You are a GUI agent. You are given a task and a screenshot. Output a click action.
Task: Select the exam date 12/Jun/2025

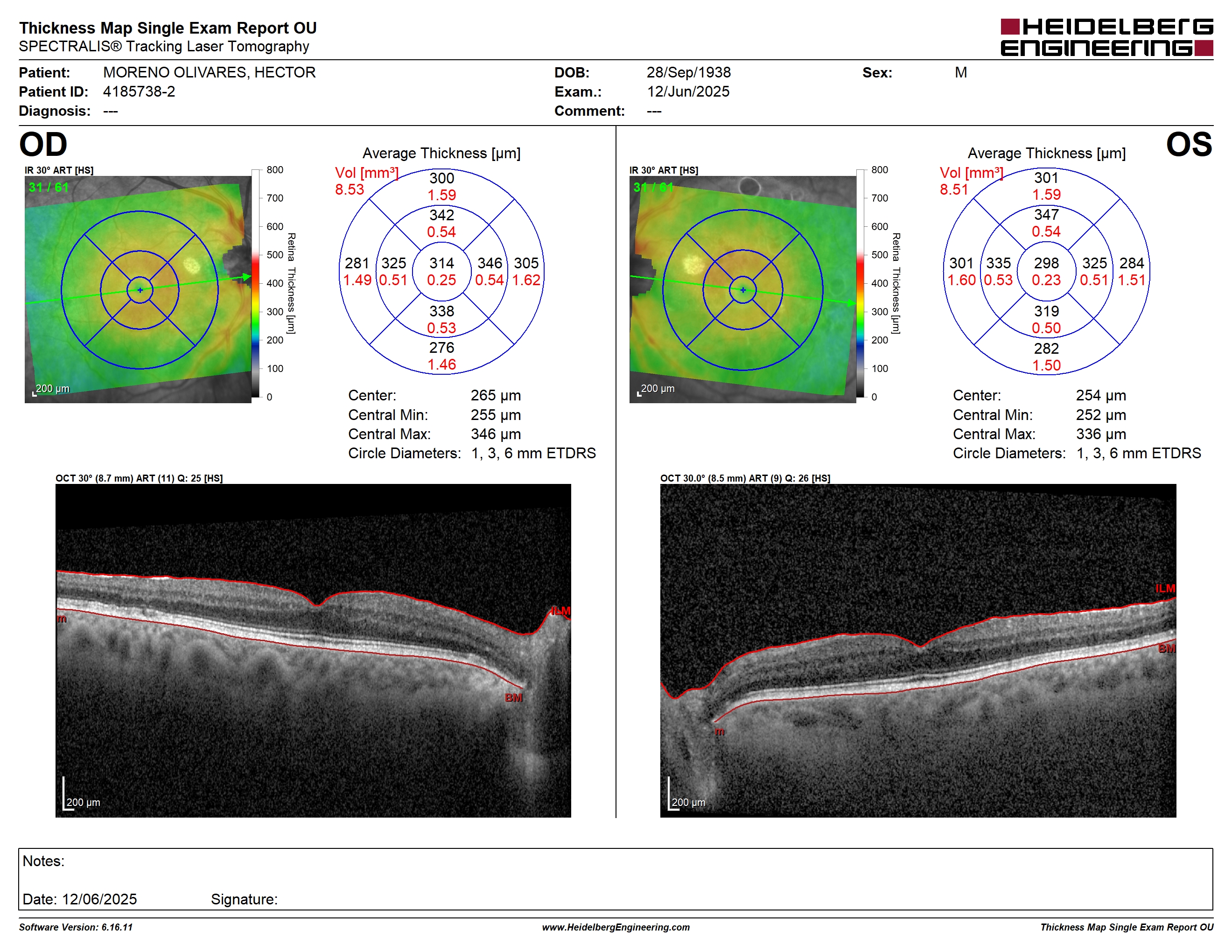pyautogui.click(x=688, y=91)
